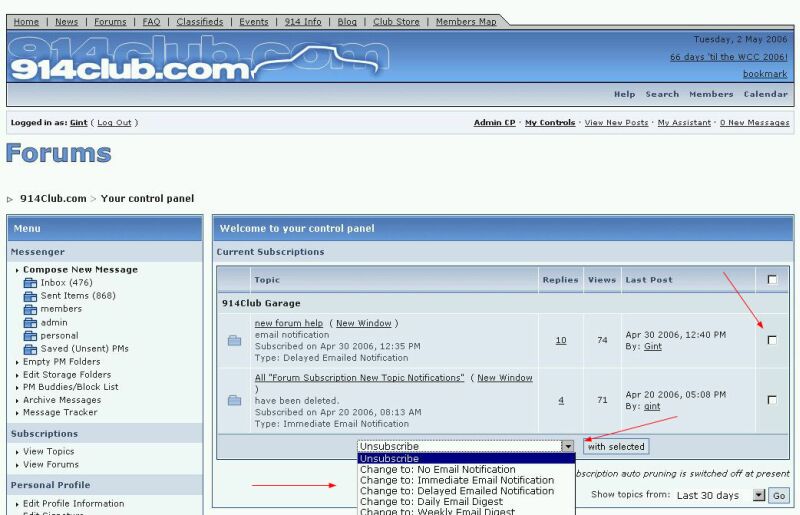Open Message Tracker entry
The image size is (800, 515).
tap(60, 412)
